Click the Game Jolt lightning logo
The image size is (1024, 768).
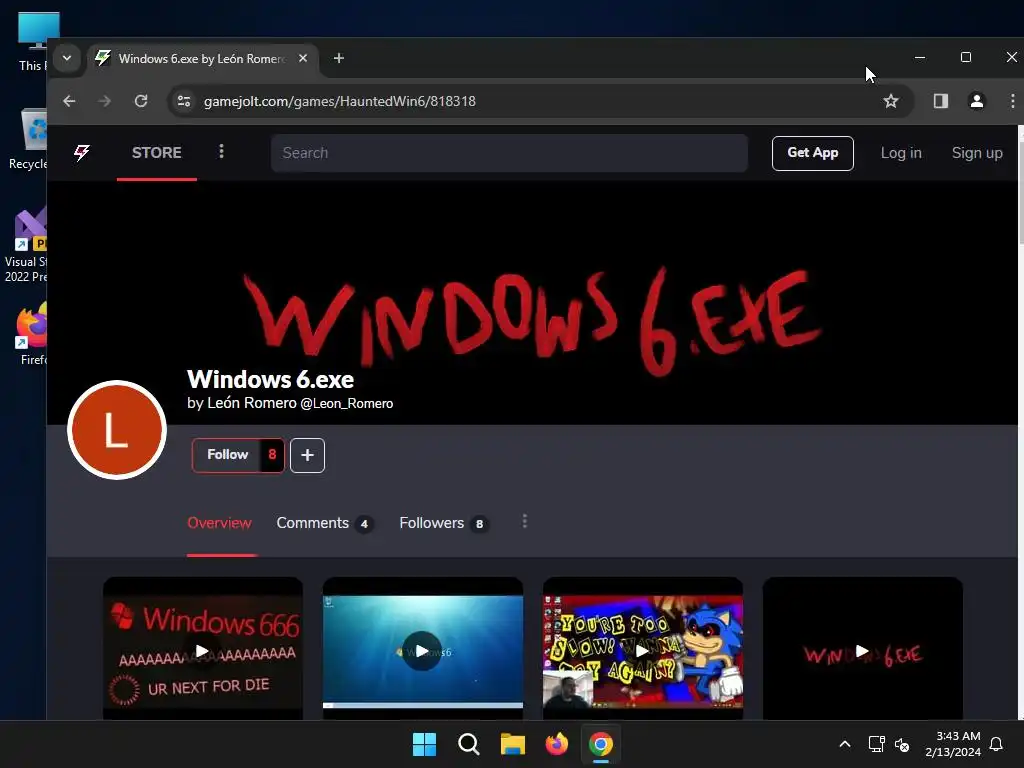[82, 153]
